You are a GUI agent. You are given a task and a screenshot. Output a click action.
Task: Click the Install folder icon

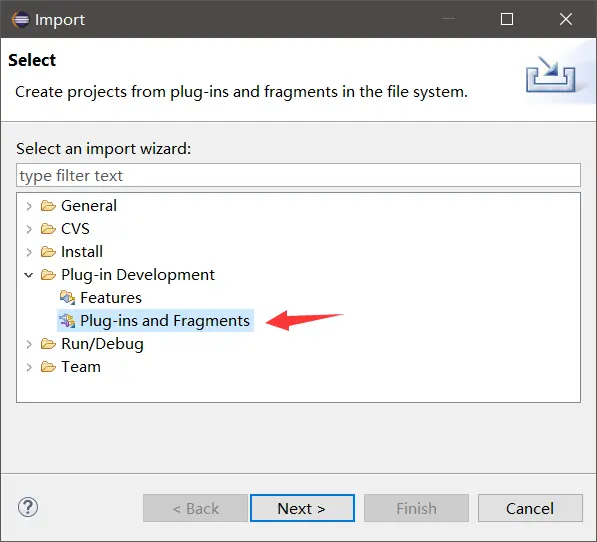[x=48, y=252]
